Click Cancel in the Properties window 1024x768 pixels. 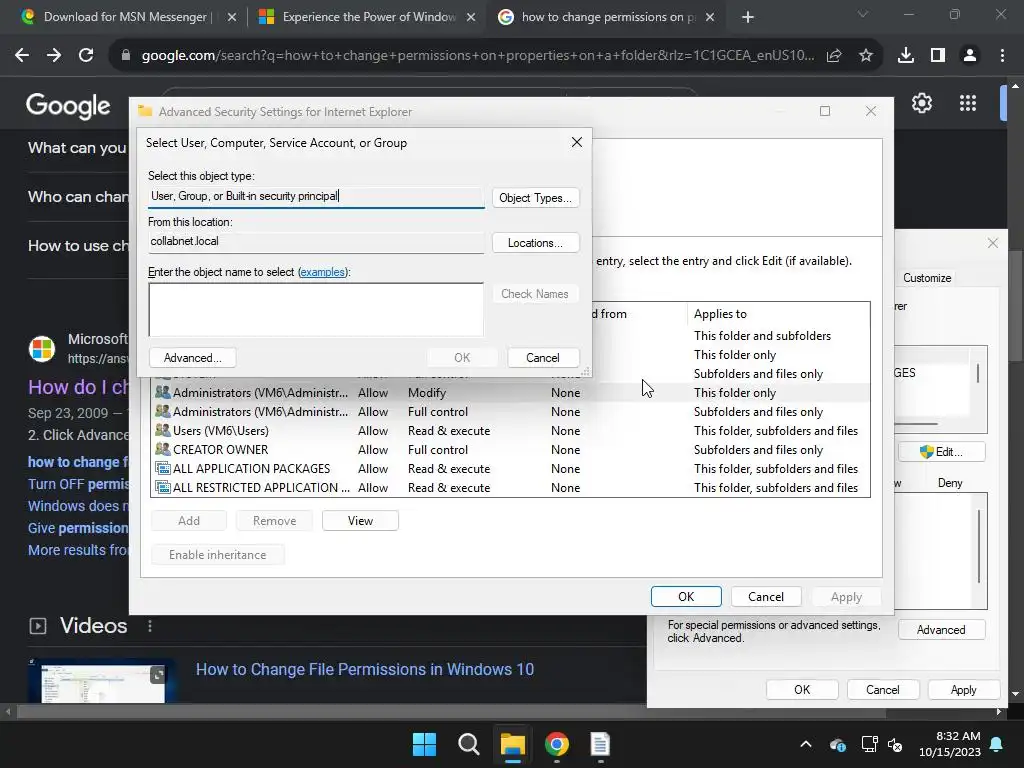pos(883,690)
